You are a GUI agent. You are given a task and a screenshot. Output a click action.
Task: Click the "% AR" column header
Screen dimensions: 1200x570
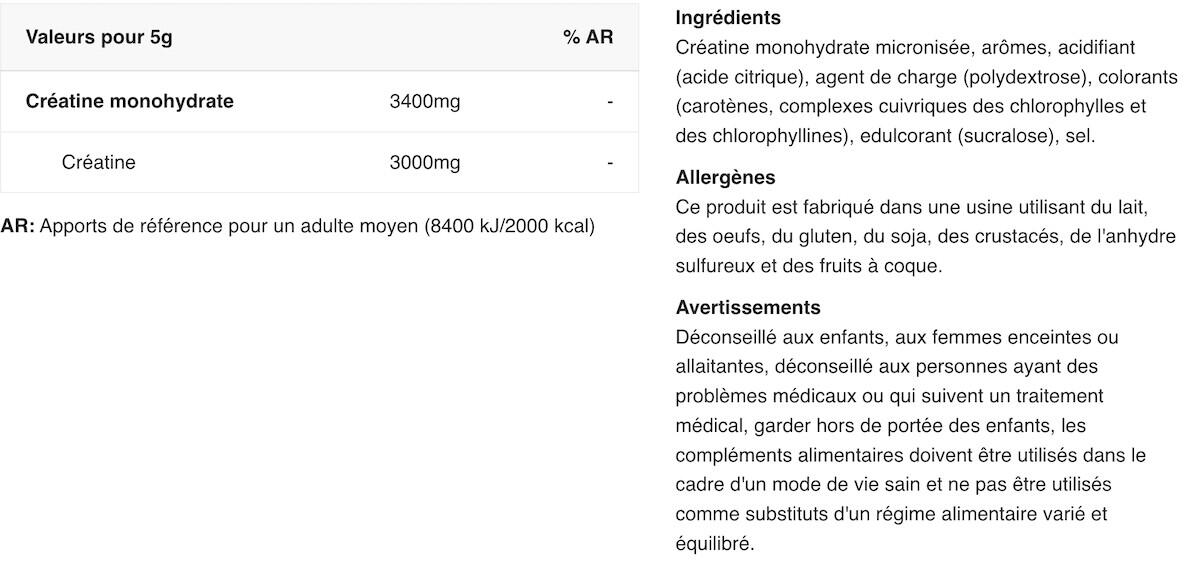click(587, 38)
